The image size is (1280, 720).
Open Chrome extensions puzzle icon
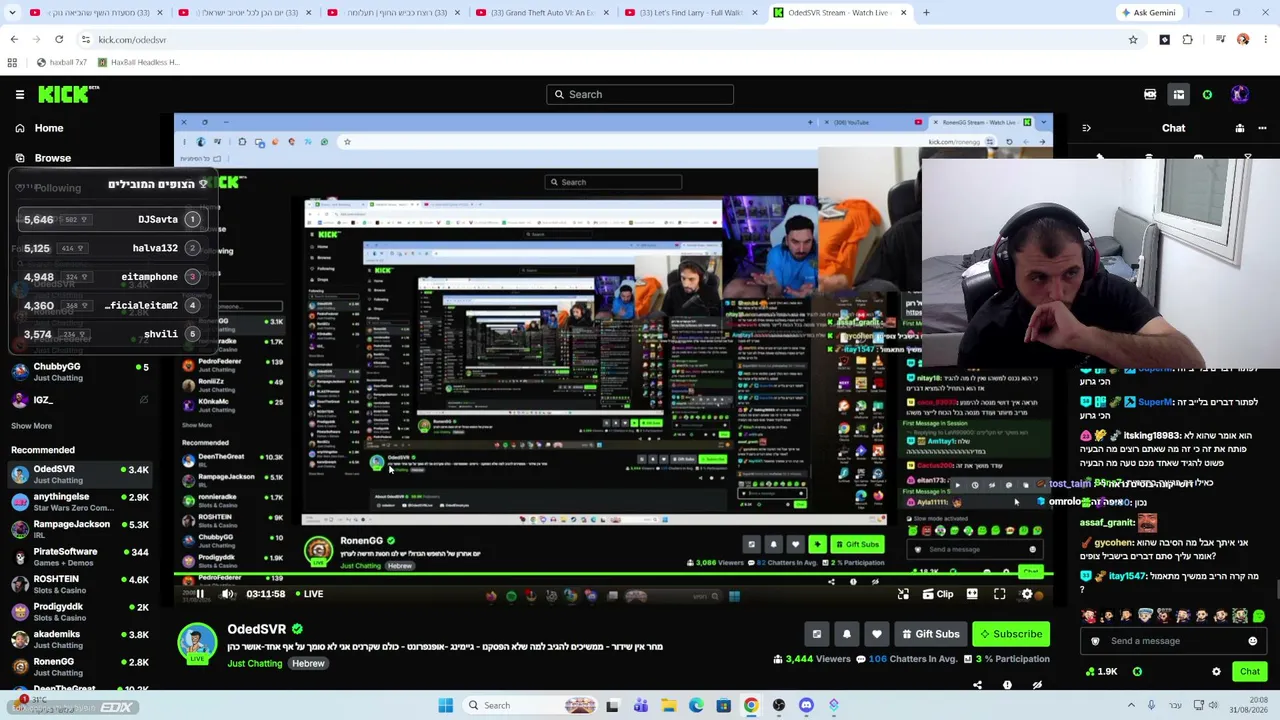tap(1188, 40)
